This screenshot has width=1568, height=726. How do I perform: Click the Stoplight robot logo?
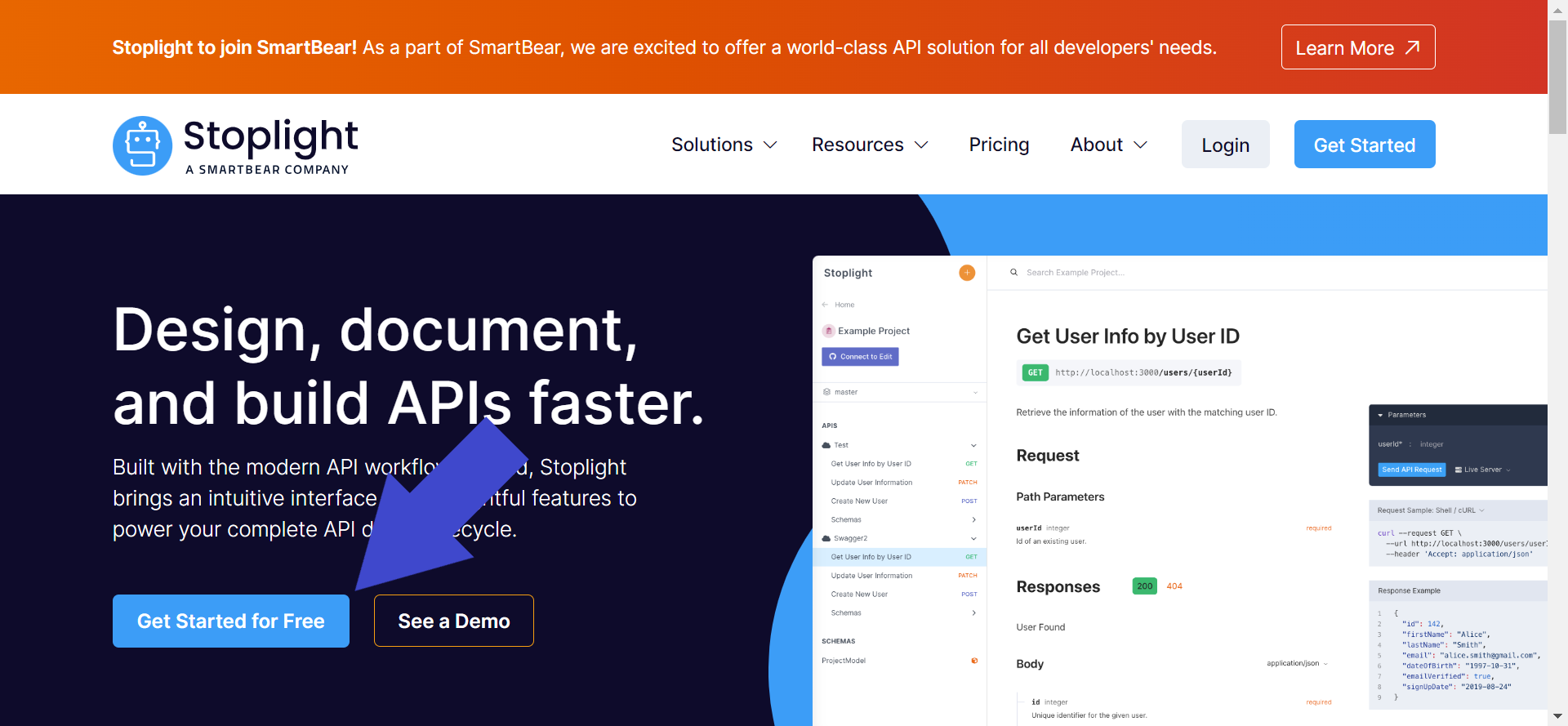pos(143,145)
